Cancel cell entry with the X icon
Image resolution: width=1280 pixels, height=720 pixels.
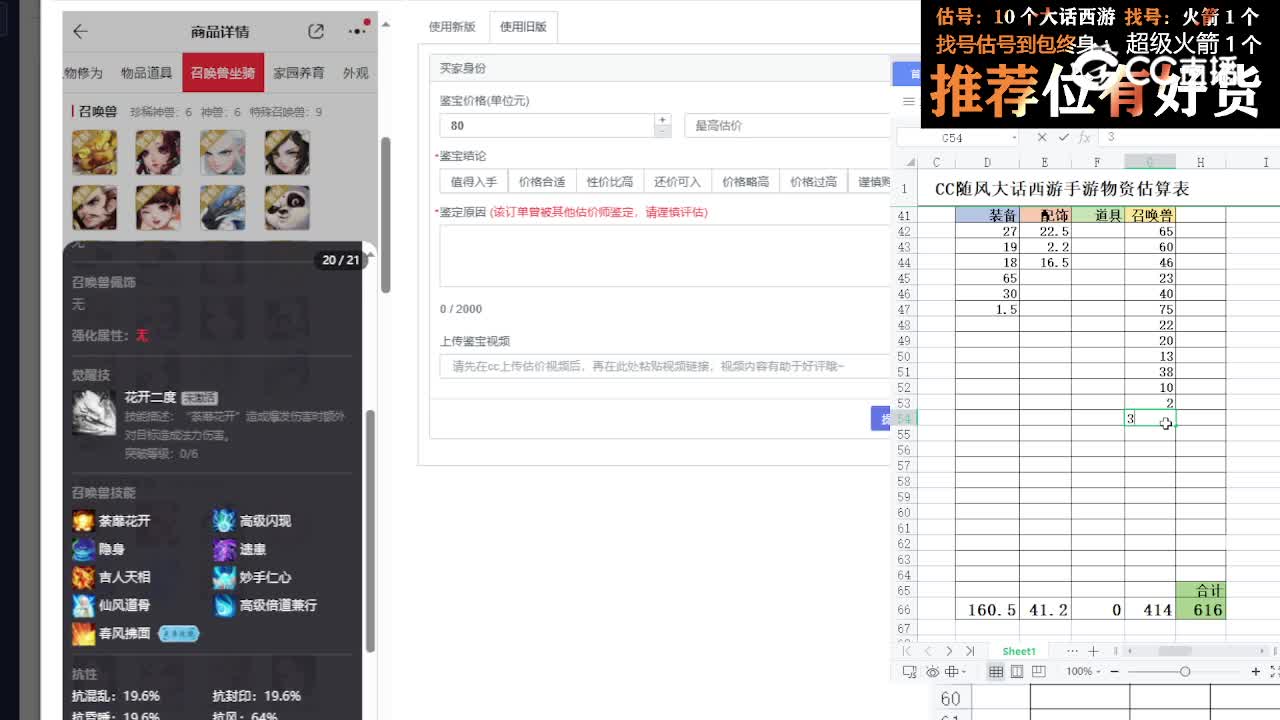click(1042, 137)
